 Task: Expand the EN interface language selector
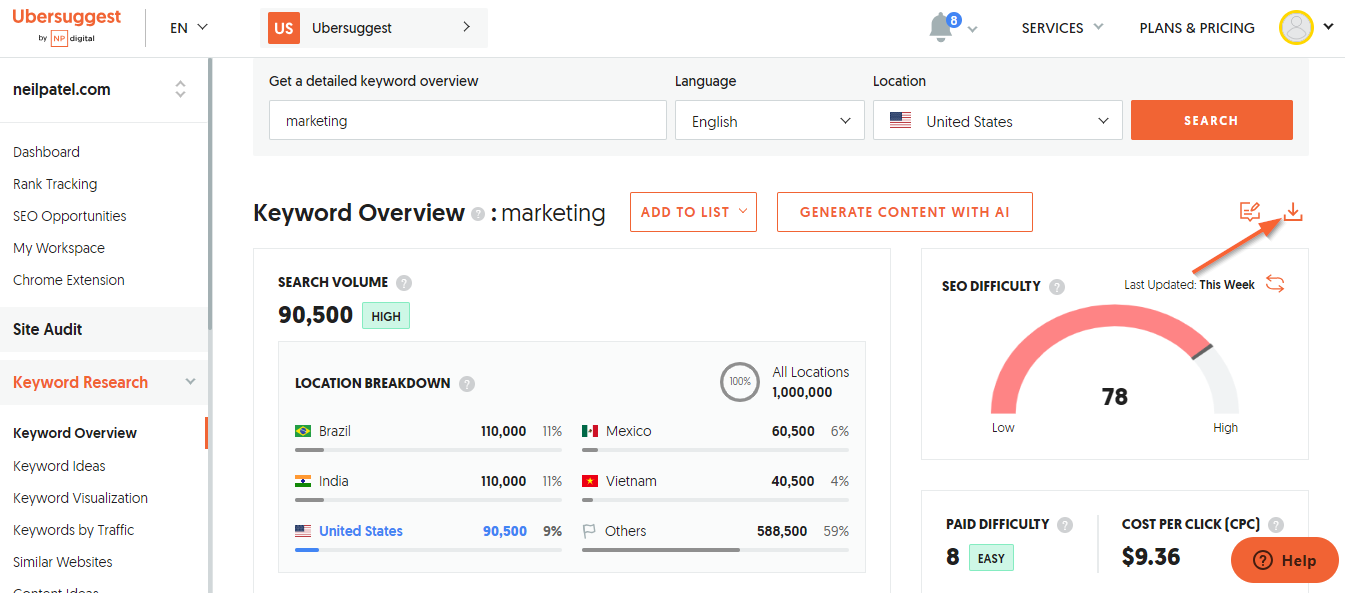click(189, 28)
